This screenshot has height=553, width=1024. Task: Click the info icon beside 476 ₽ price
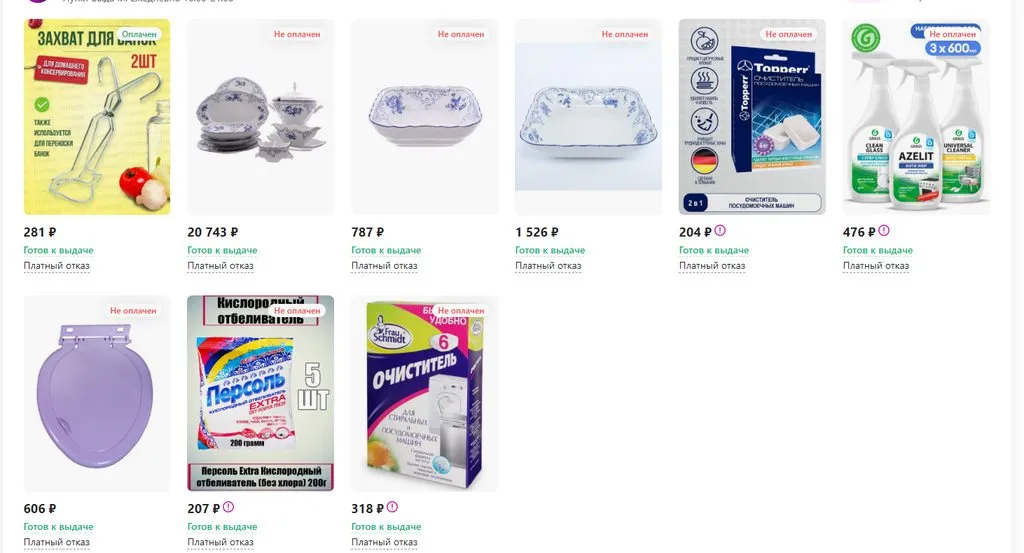tap(884, 230)
